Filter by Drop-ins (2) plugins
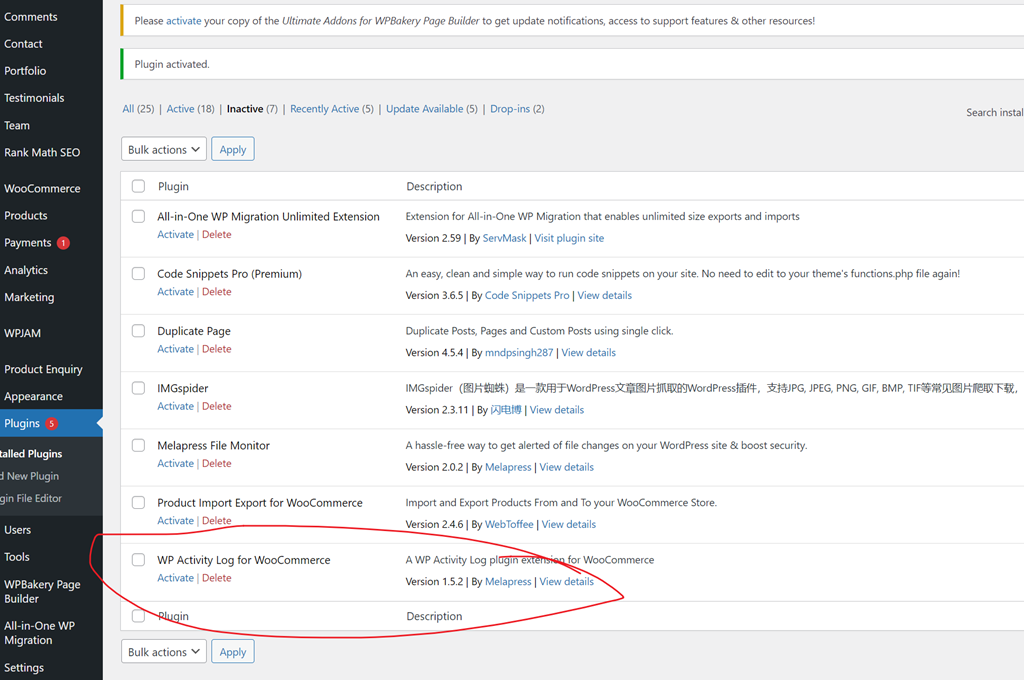1024x680 pixels. (x=517, y=108)
